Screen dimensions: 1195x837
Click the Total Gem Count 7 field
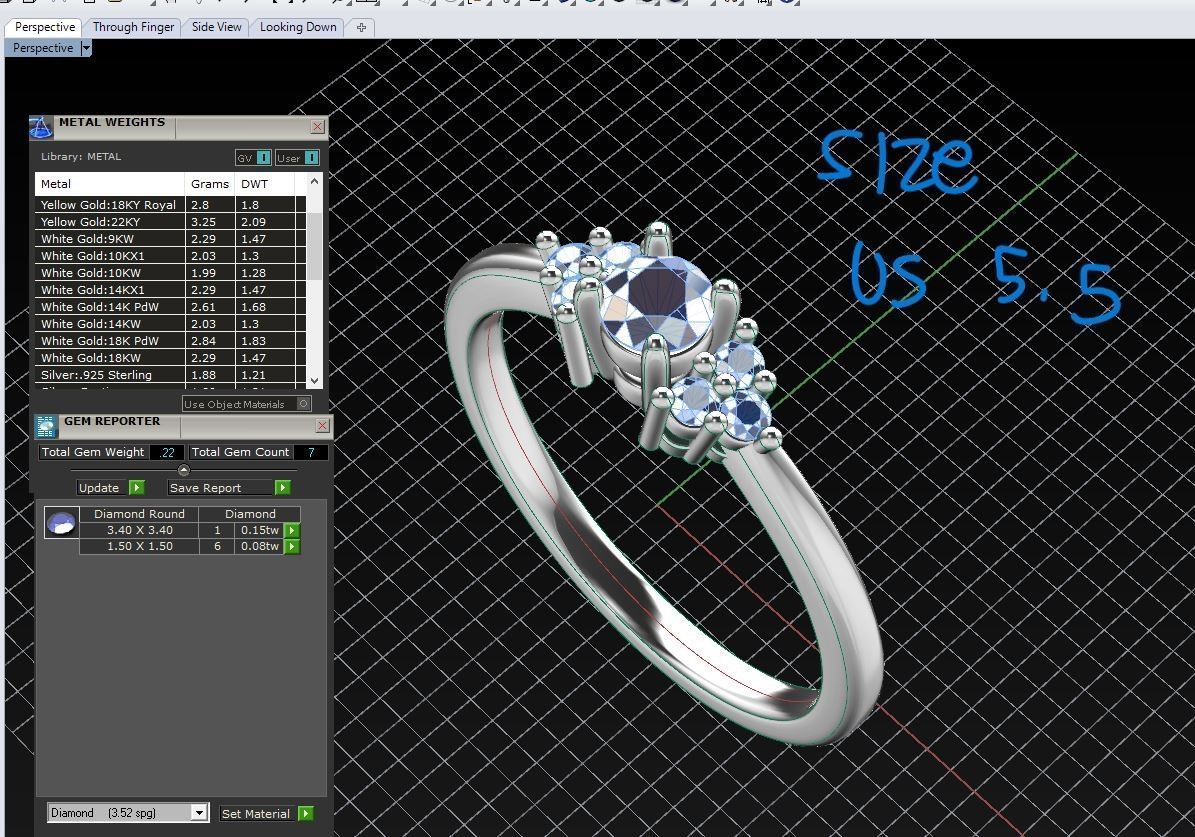click(310, 452)
